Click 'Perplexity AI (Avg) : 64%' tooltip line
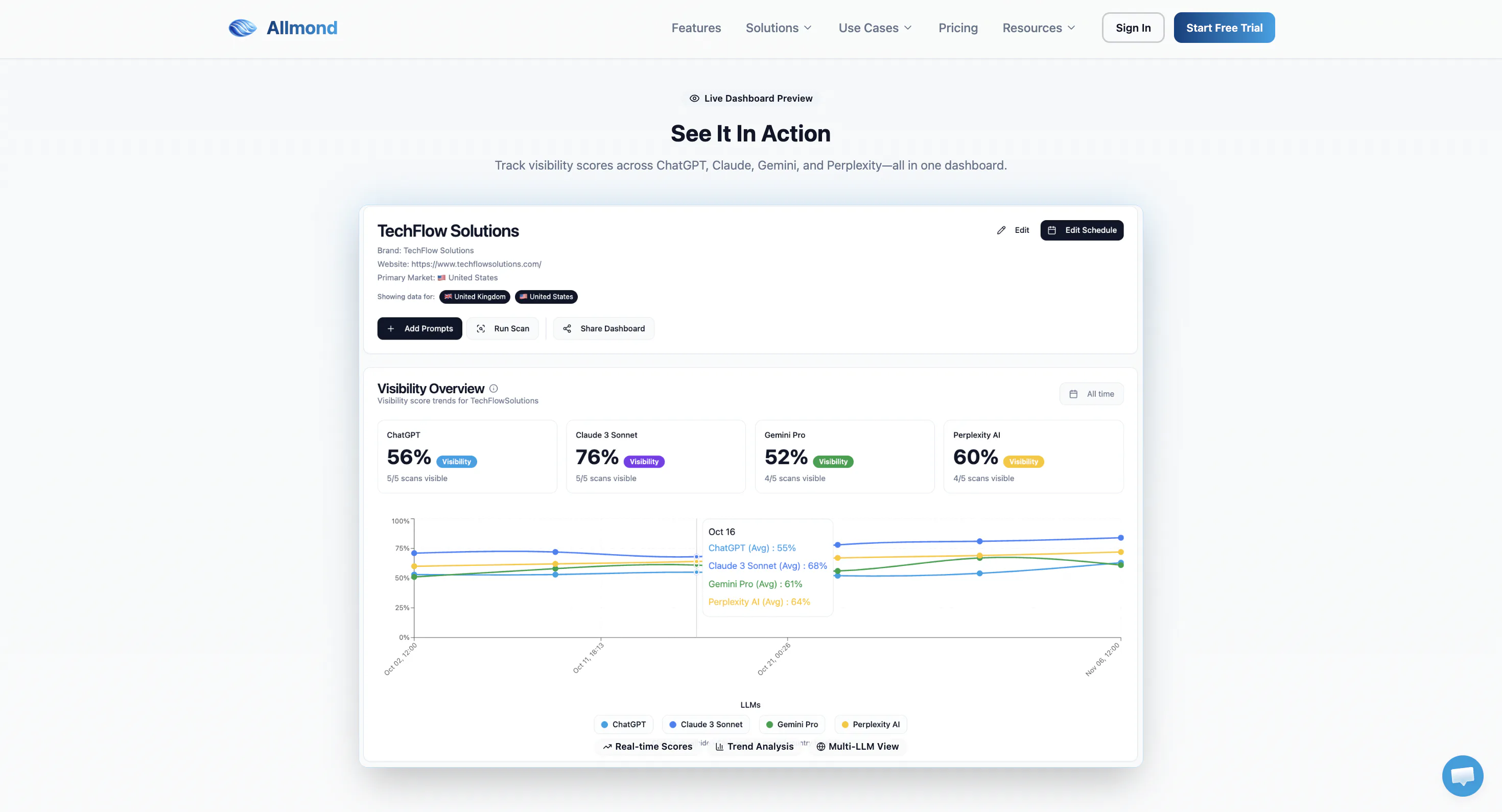This screenshot has height=812, width=1502. (759, 602)
